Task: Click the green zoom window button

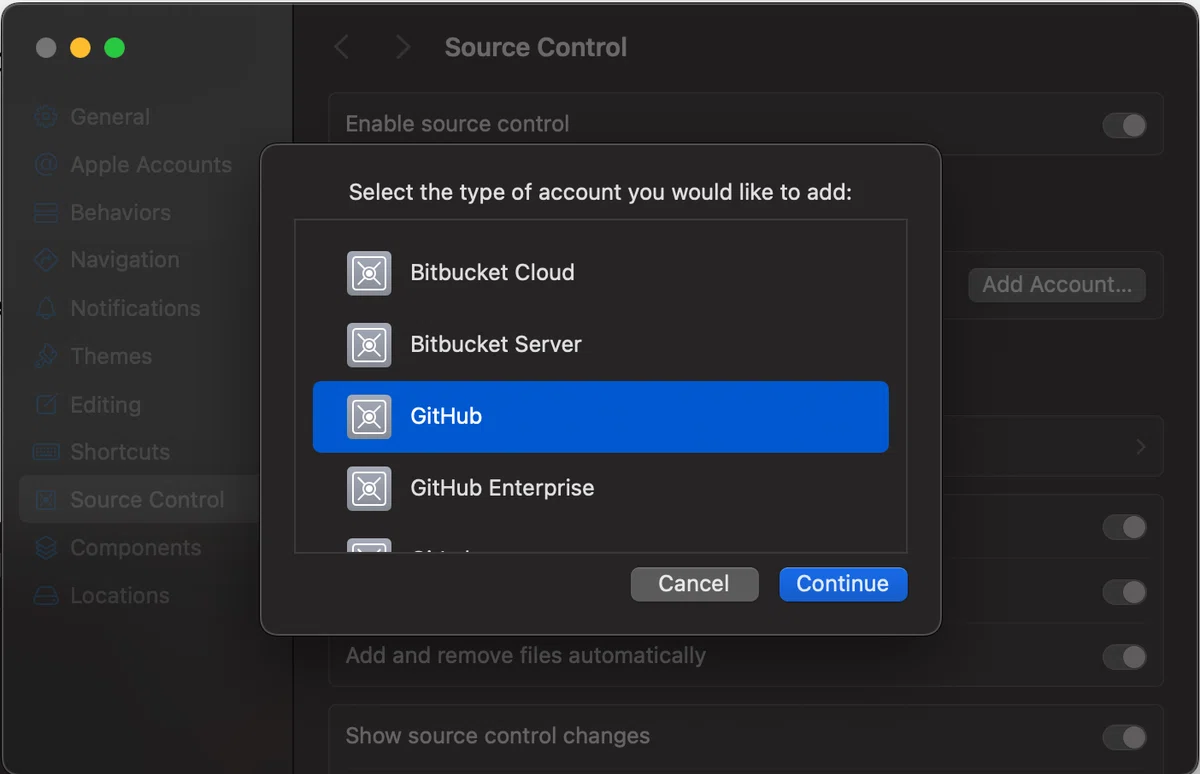Action: coord(115,47)
